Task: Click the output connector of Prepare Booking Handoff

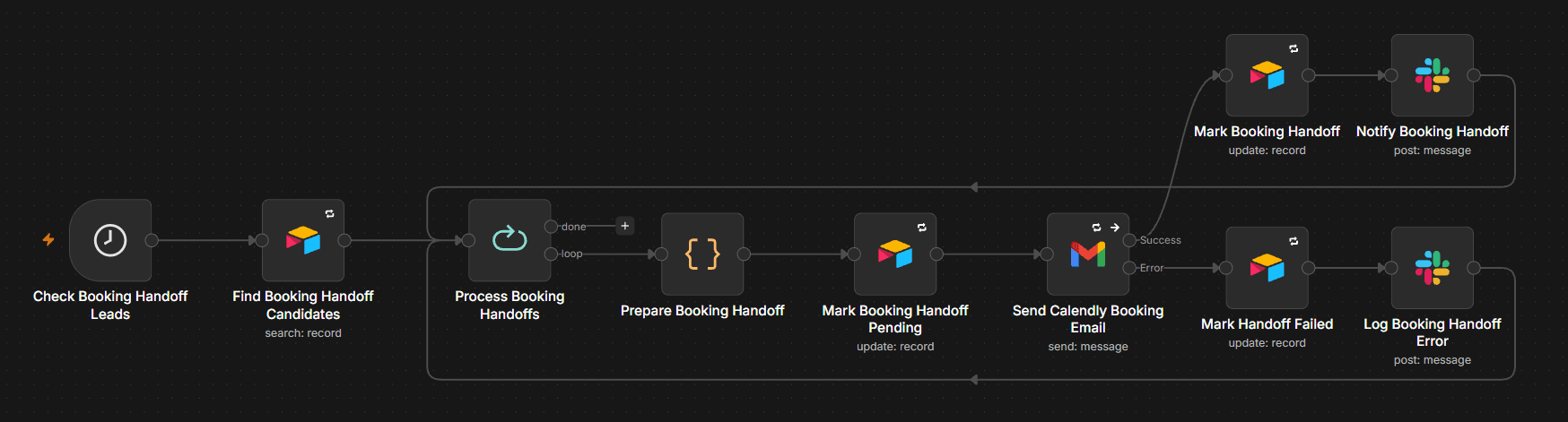Action: [744, 254]
